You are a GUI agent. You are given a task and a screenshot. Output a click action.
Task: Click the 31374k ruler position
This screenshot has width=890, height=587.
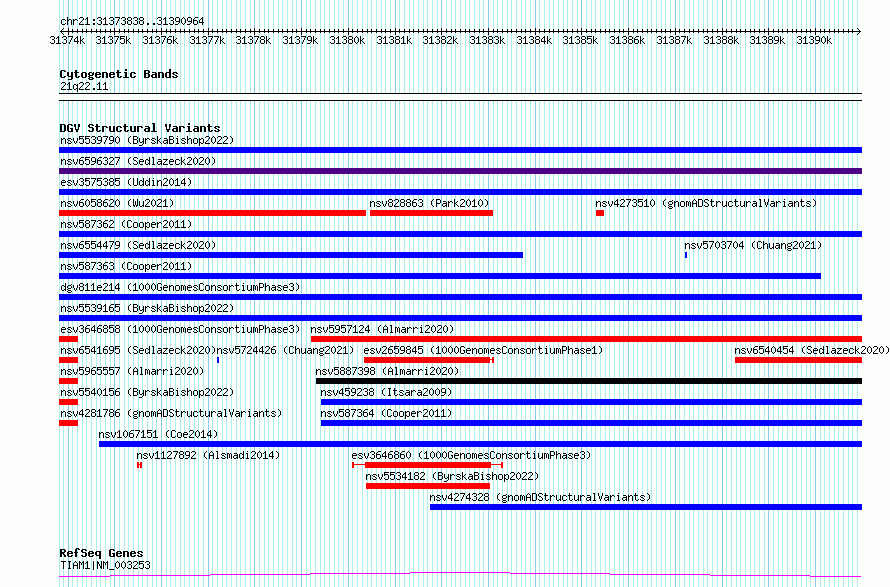tap(67, 40)
